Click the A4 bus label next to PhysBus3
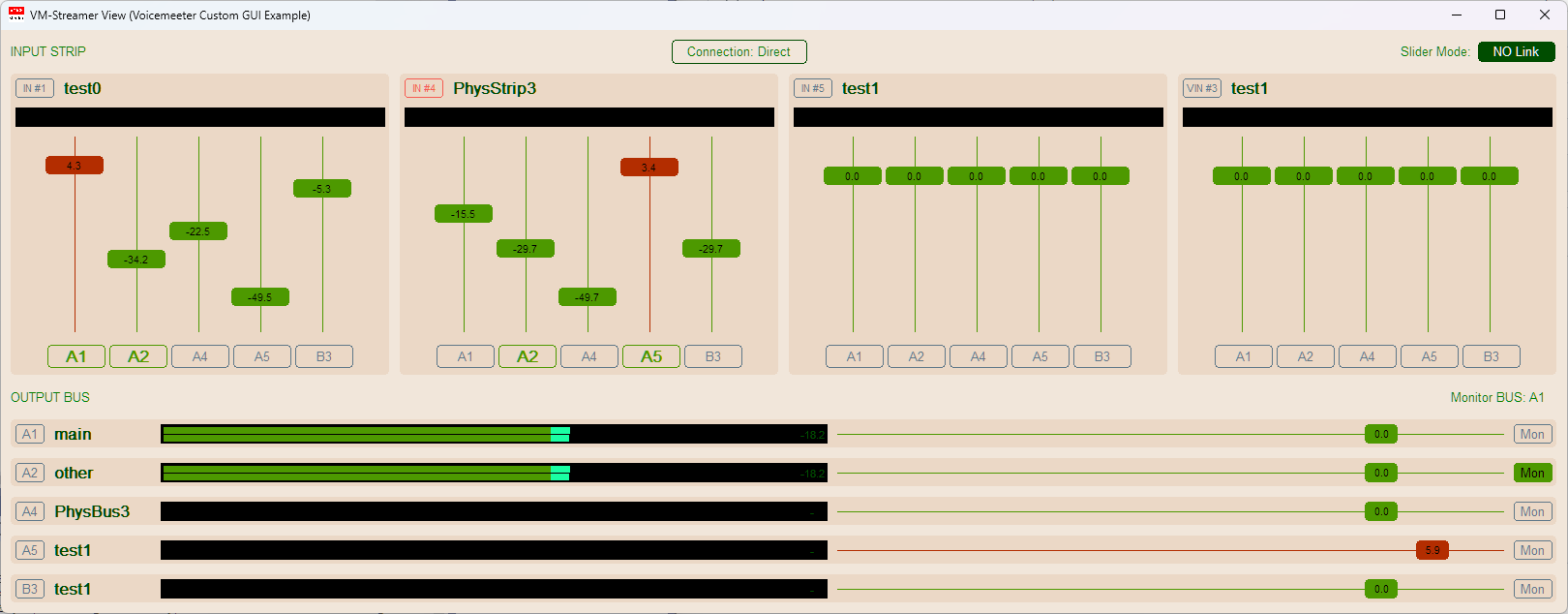Image resolution: width=1568 pixels, height=614 pixels. (30, 511)
